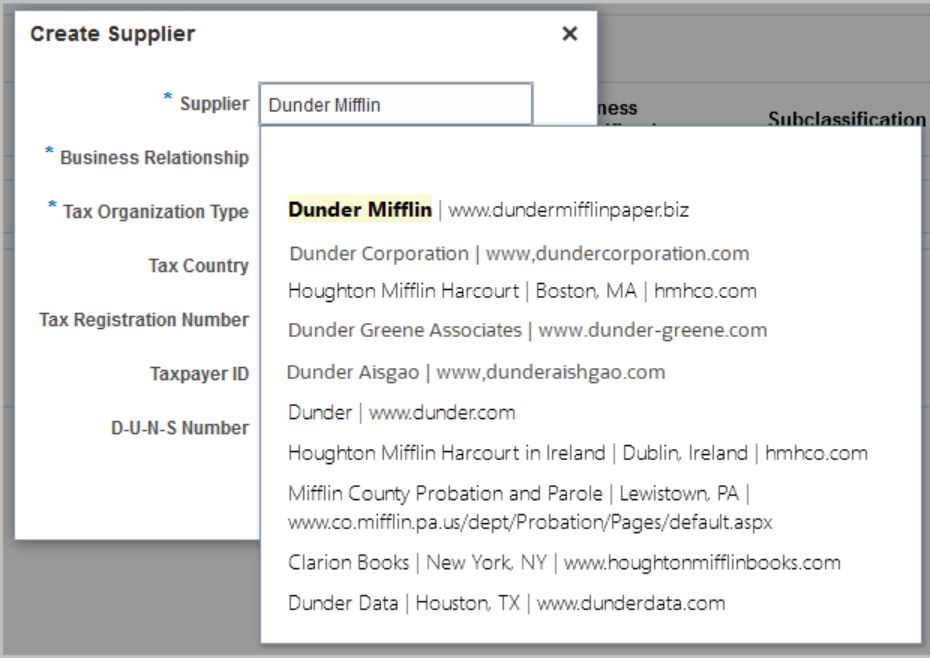Choose Dunder www.dunder.com suggestion
The width and height of the screenshot is (930, 658).
tap(402, 412)
